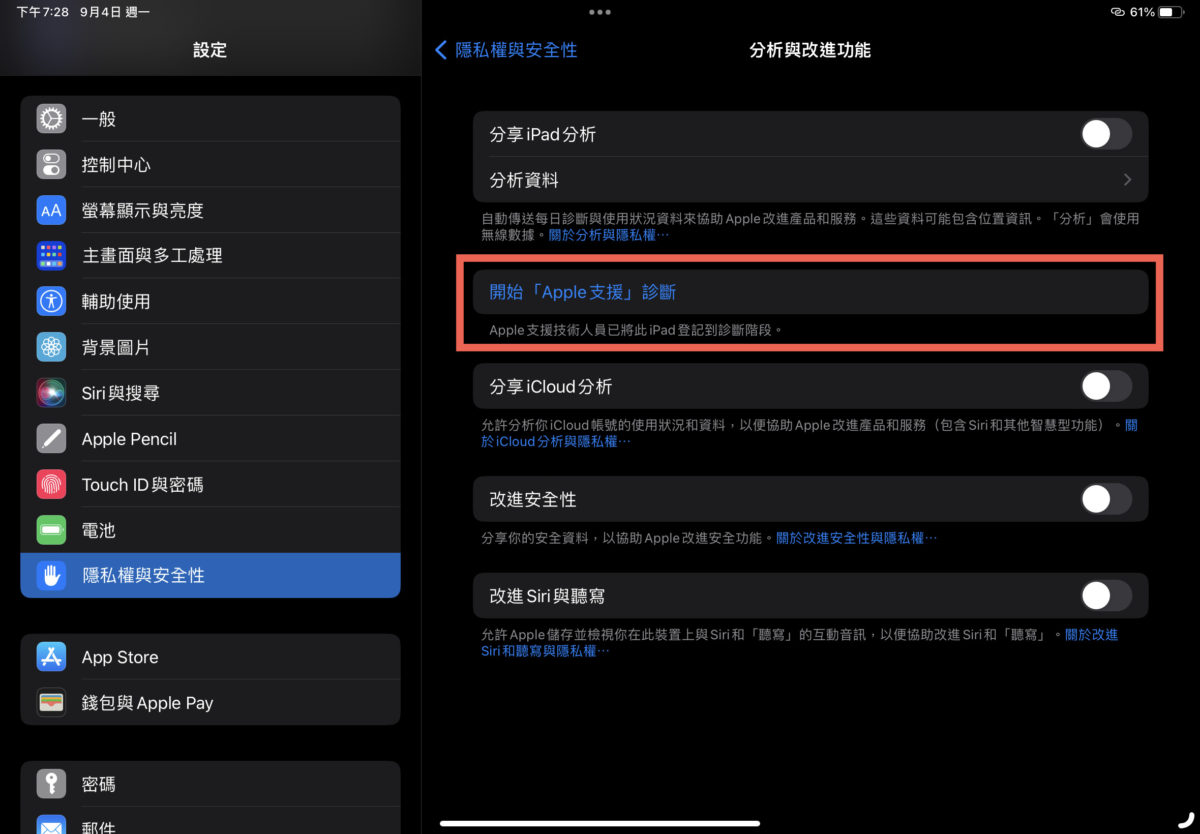Tap the Privacy (隱私權與安全性) hand icon

pos(51,576)
